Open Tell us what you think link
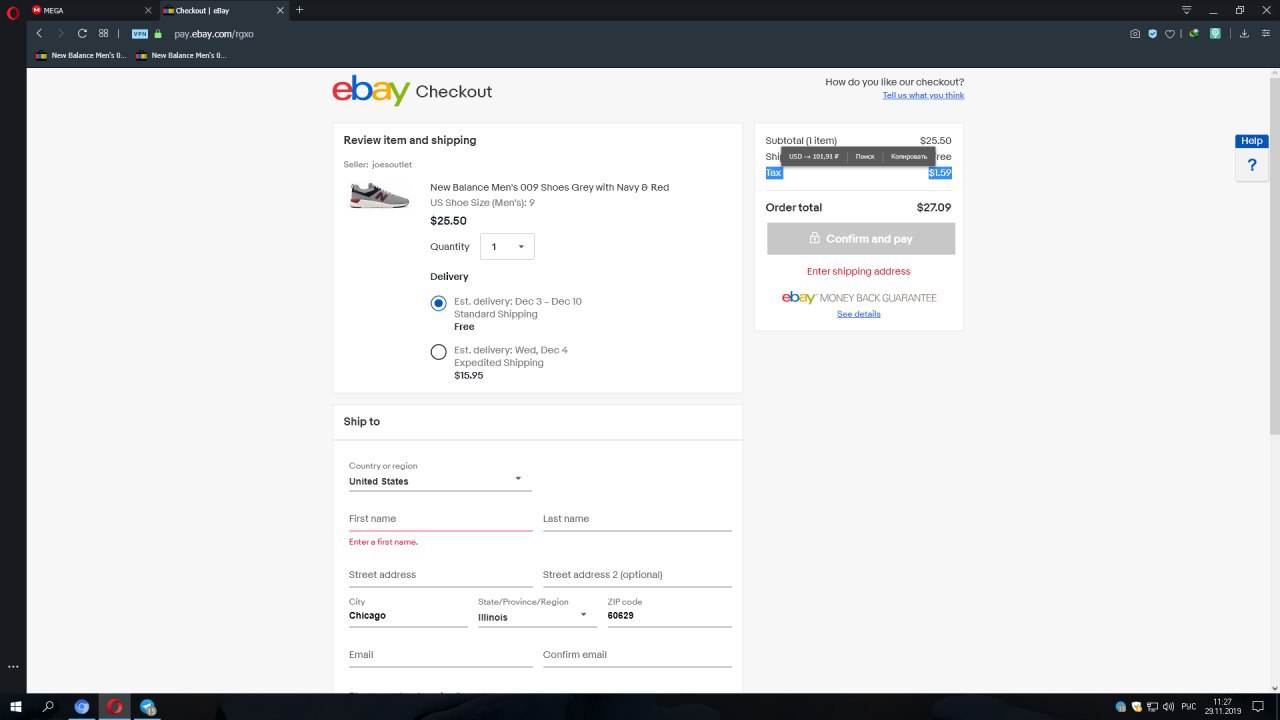The image size is (1280, 720). coord(923,95)
